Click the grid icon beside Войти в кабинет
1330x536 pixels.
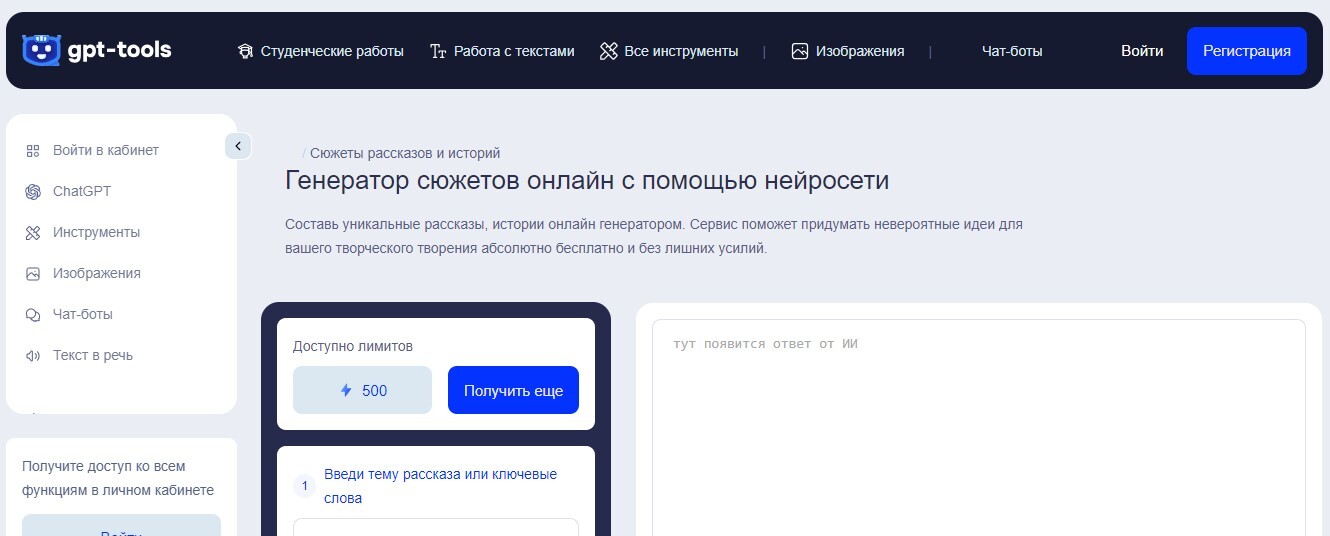tap(33, 151)
